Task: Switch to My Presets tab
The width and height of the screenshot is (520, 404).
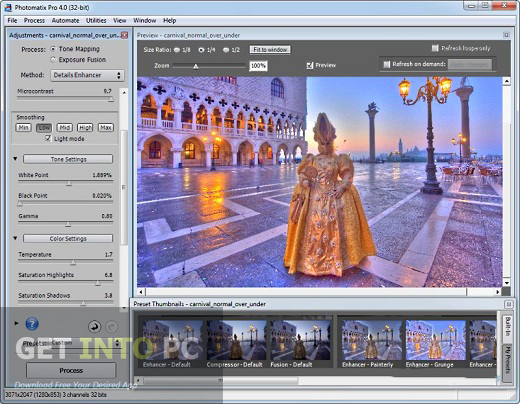Action: 507,362
